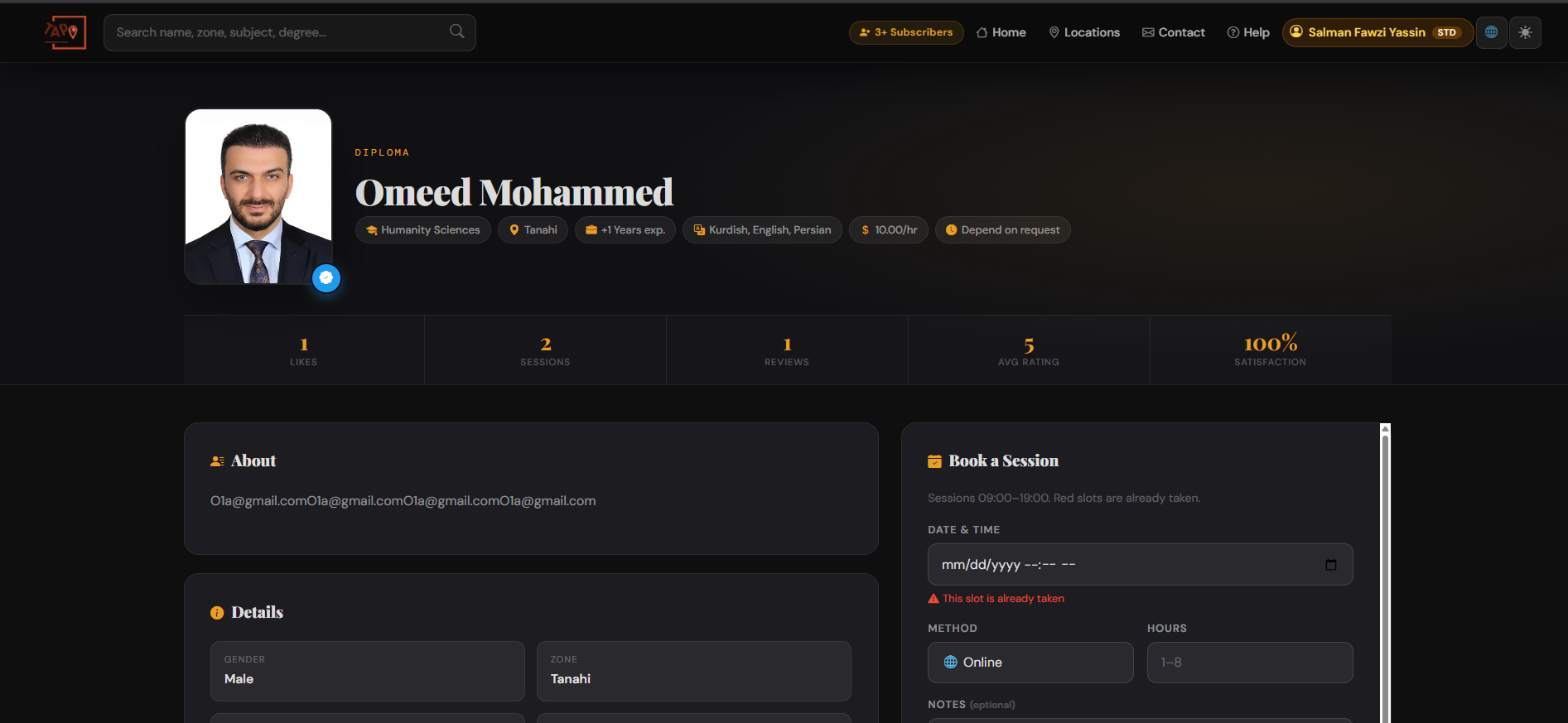Click the Avg Rating stat
The height and width of the screenshot is (723, 1568).
1029,350
